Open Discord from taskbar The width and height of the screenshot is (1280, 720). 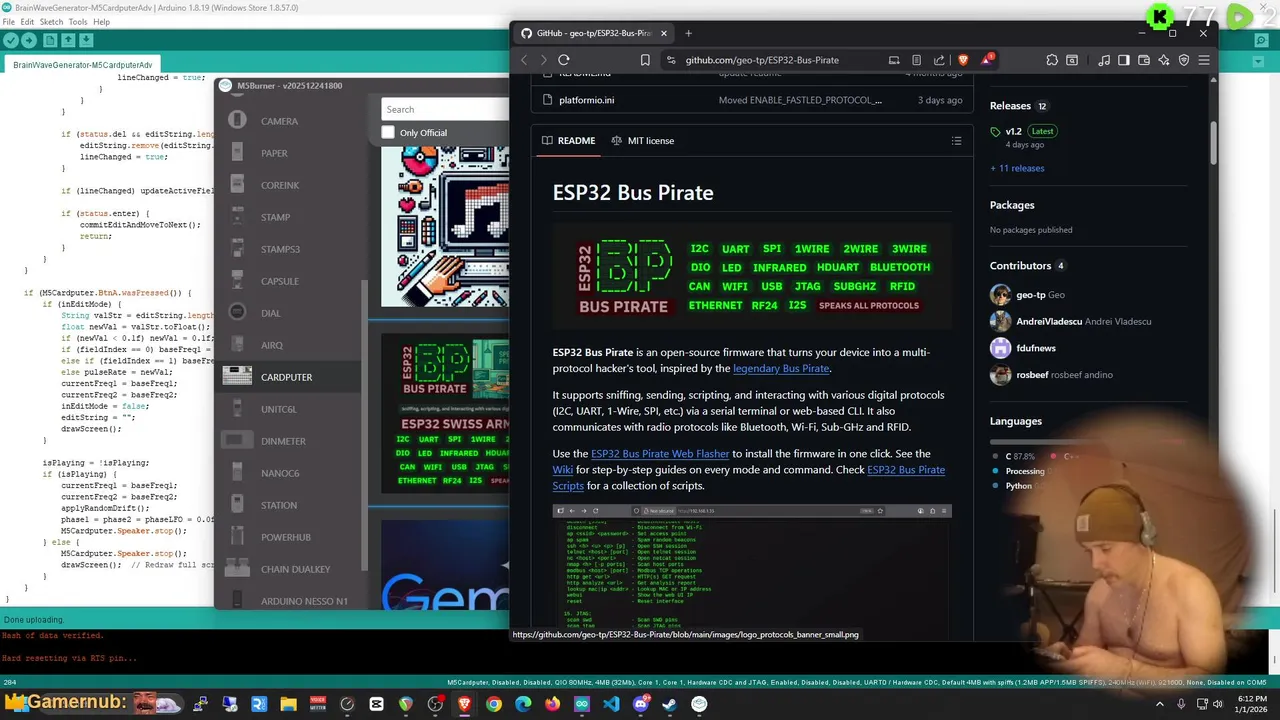[x=640, y=704]
